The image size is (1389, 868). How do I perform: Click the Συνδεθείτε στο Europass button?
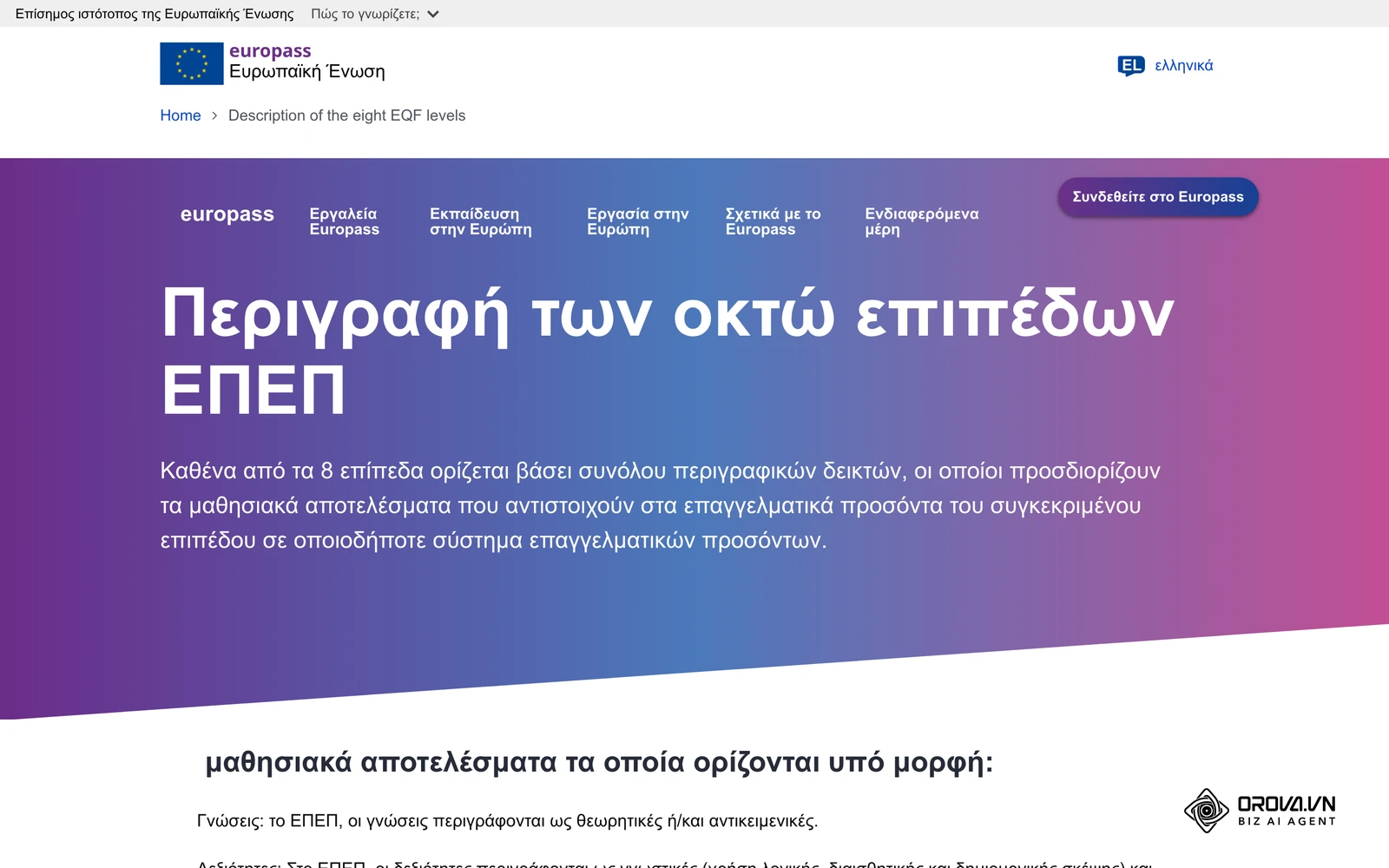(1158, 197)
